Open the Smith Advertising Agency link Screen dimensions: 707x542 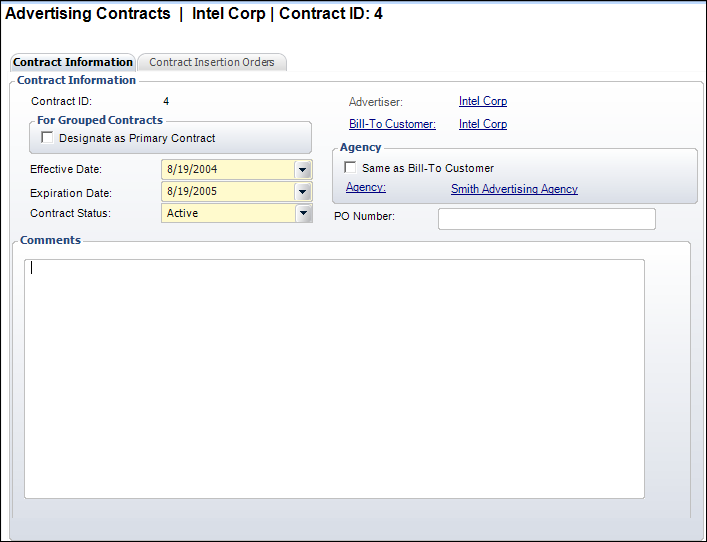[514, 189]
